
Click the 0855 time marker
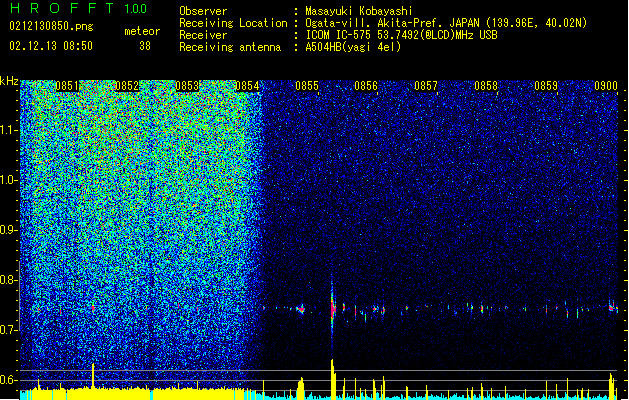[306, 86]
